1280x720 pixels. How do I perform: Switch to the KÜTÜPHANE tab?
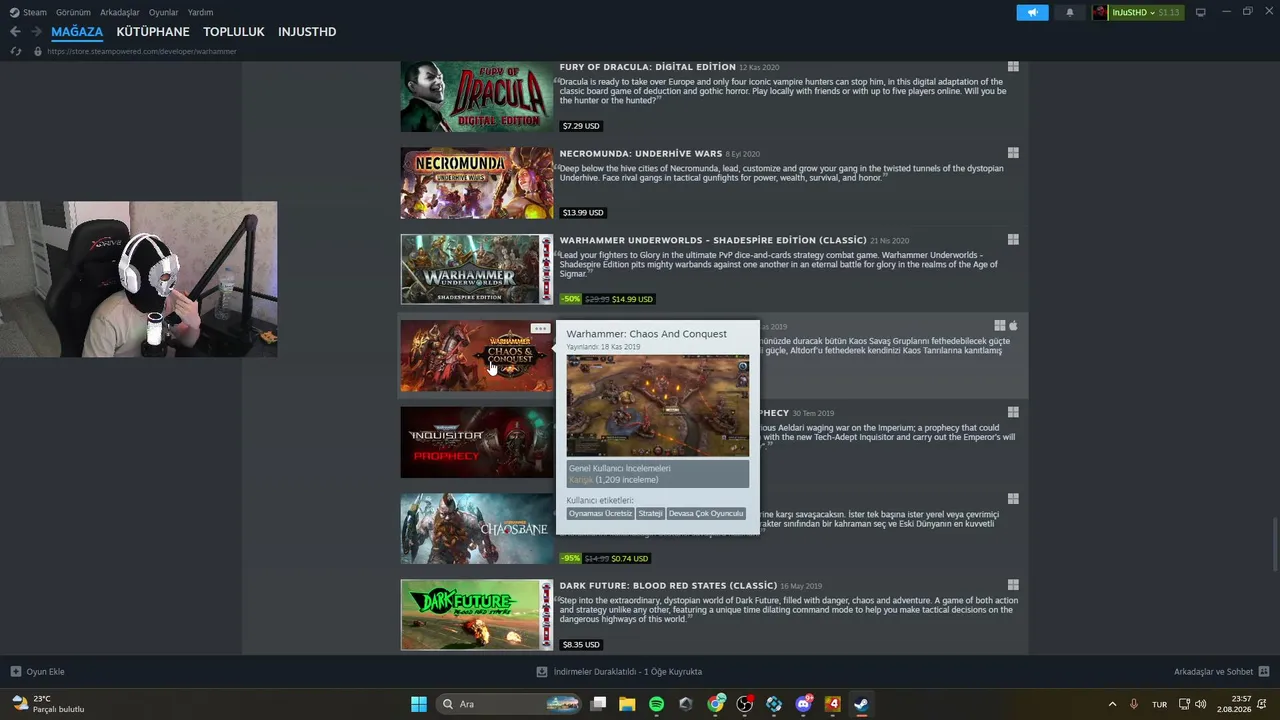coord(153,32)
